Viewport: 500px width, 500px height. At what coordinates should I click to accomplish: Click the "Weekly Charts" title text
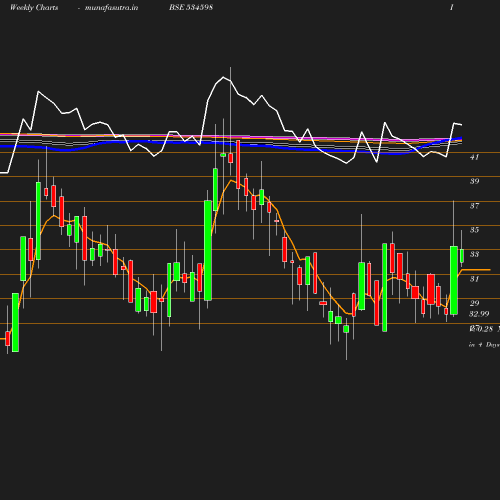point(34,7)
